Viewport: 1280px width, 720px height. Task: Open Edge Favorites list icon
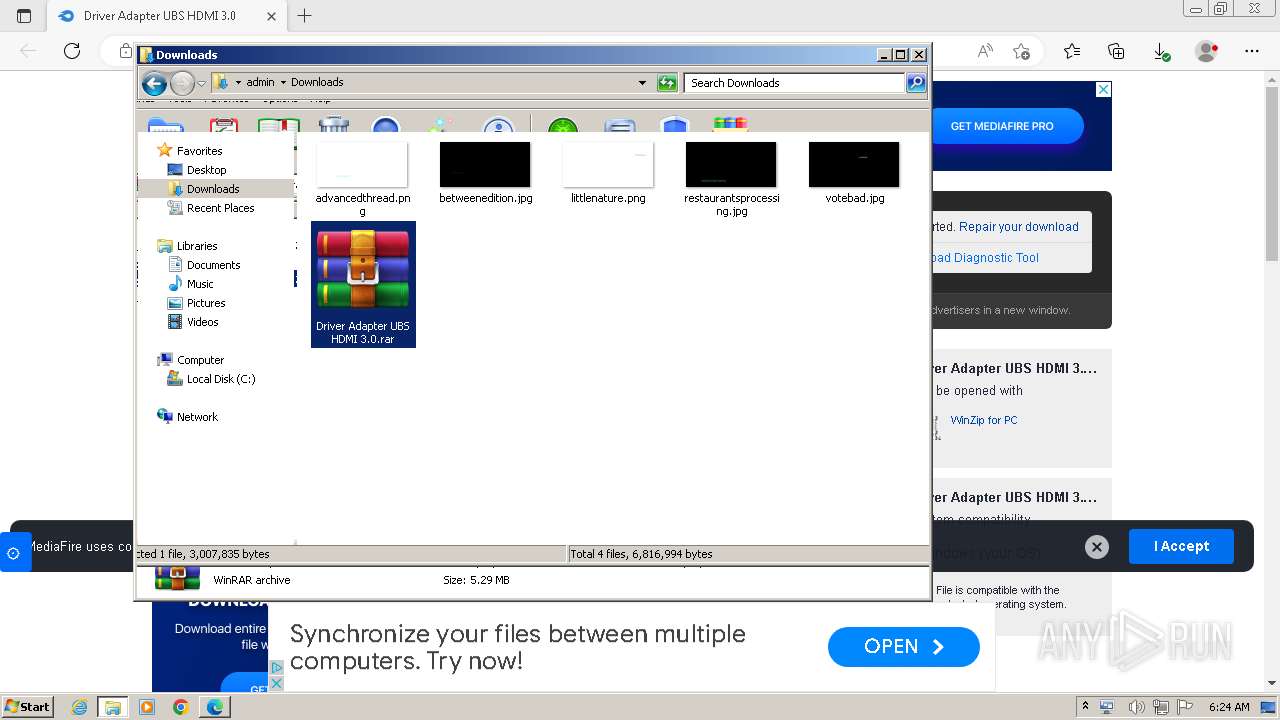(1072, 51)
